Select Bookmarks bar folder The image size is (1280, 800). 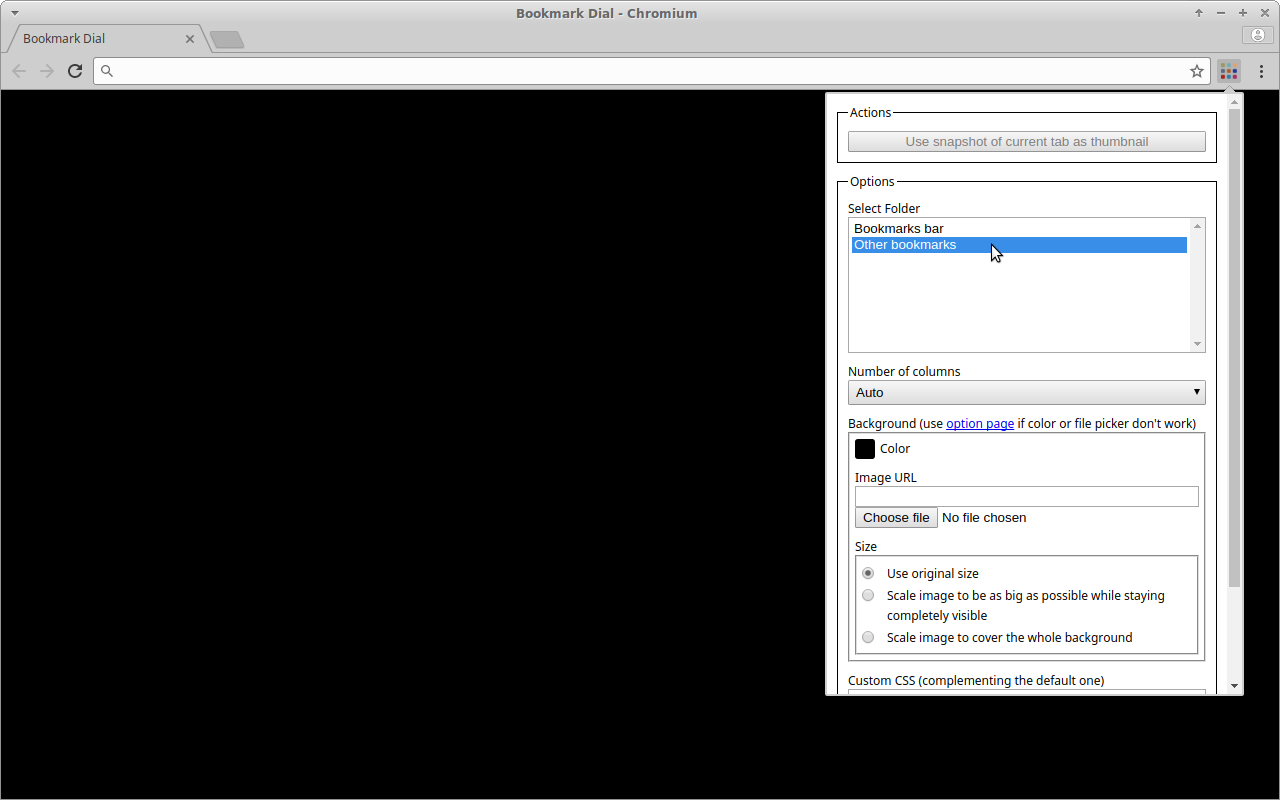(x=1019, y=229)
